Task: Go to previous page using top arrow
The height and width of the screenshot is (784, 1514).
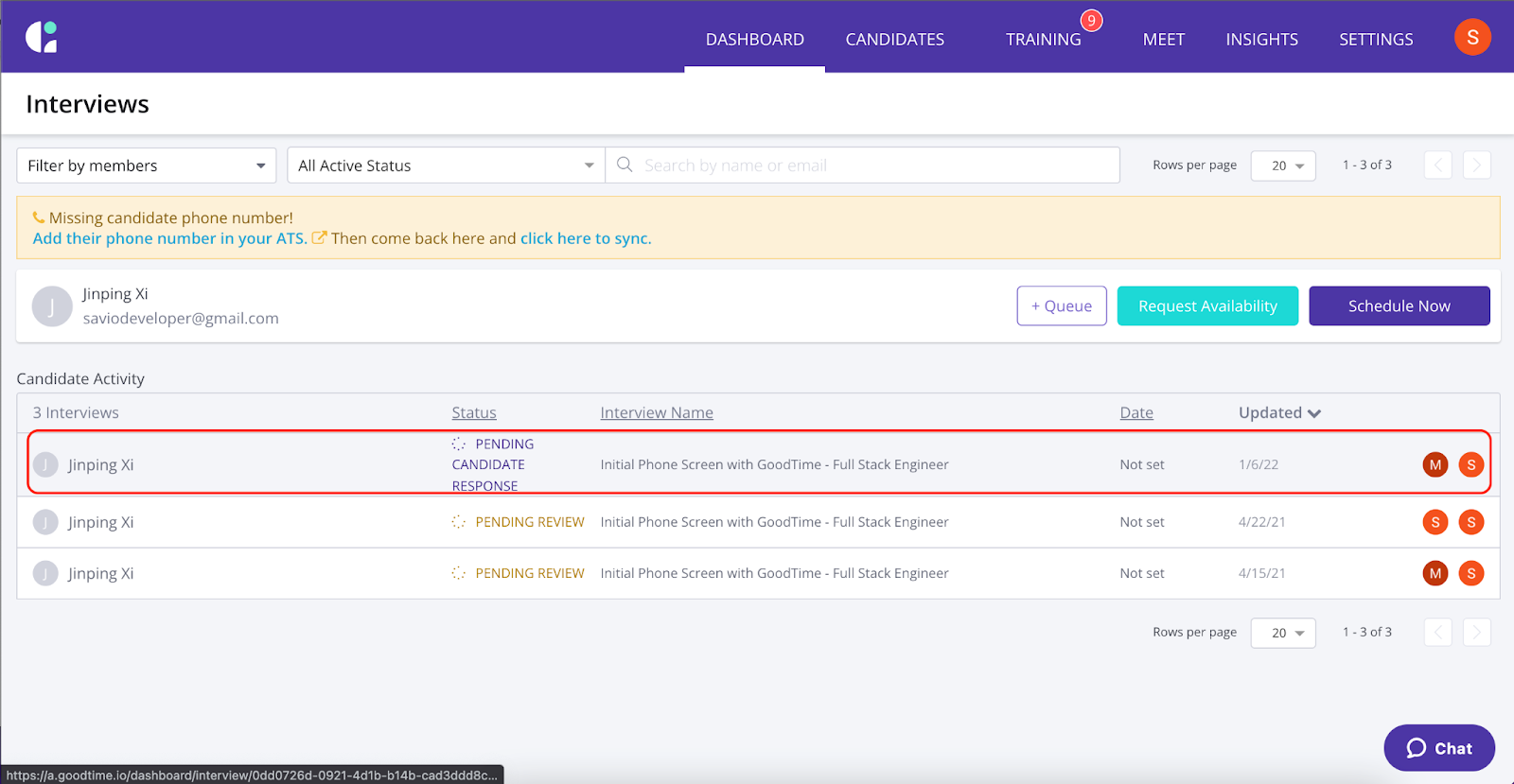Action: click(x=1437, y=165)
